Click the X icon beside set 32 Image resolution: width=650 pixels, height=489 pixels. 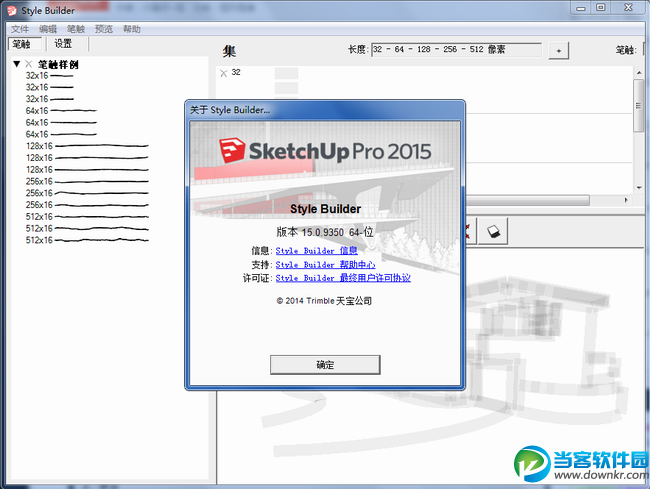(x=224, y=73)
